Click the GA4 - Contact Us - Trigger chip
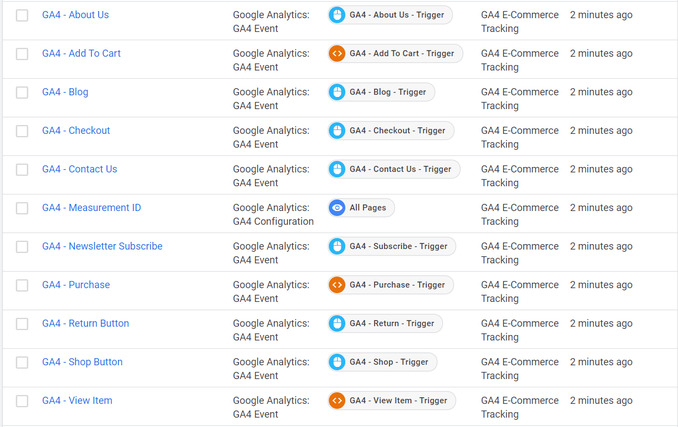Image resolution: width=678 pixels, height=427 pixels. [x=394, y=169]
